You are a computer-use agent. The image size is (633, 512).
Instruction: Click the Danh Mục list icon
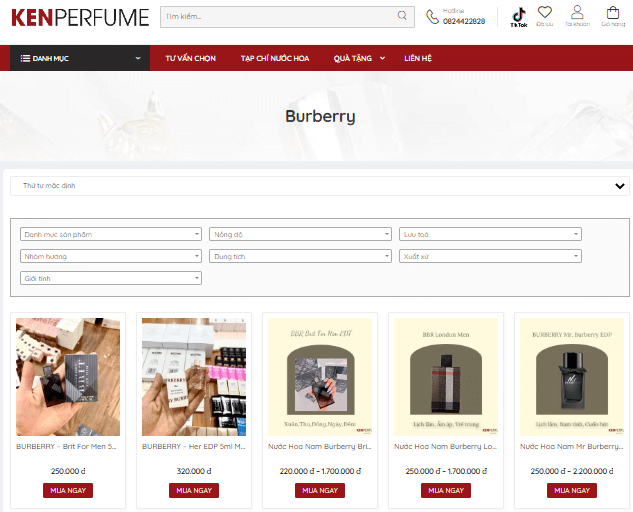[25, 58]
